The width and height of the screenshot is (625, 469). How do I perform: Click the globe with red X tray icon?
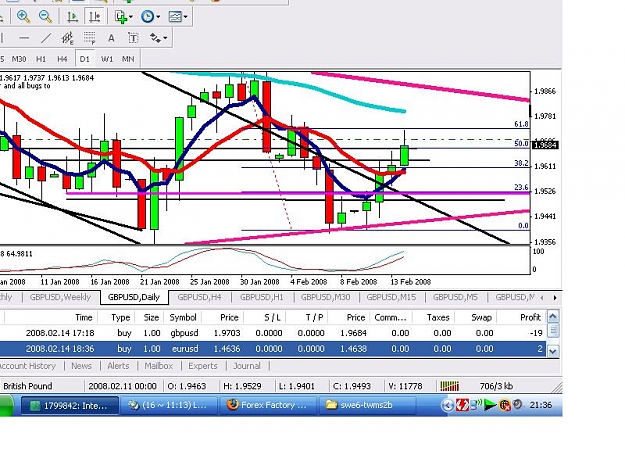click(x=505, y=405)
